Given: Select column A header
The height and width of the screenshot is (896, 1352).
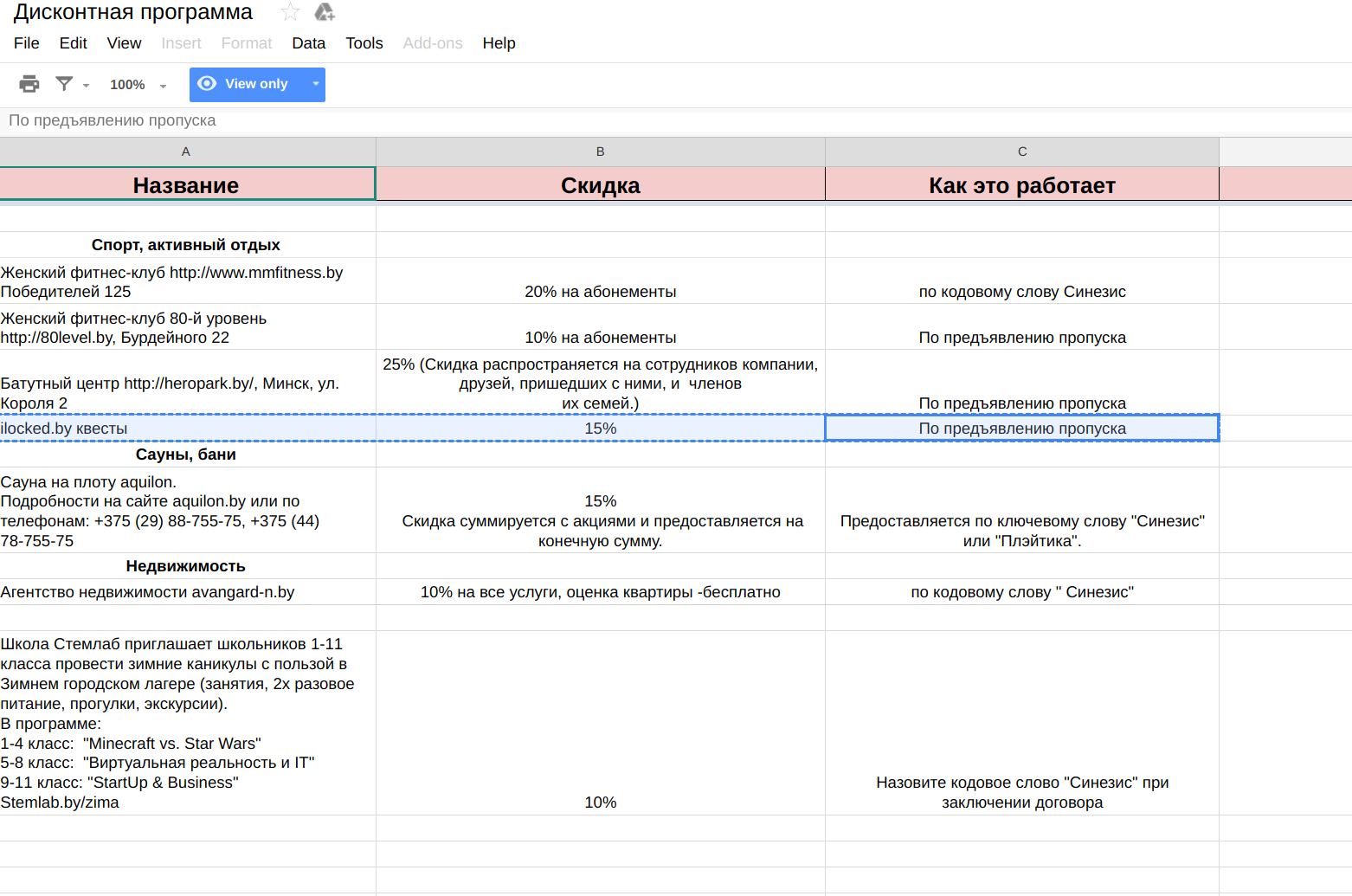Looking at the screenshot, I should [186, 151].
